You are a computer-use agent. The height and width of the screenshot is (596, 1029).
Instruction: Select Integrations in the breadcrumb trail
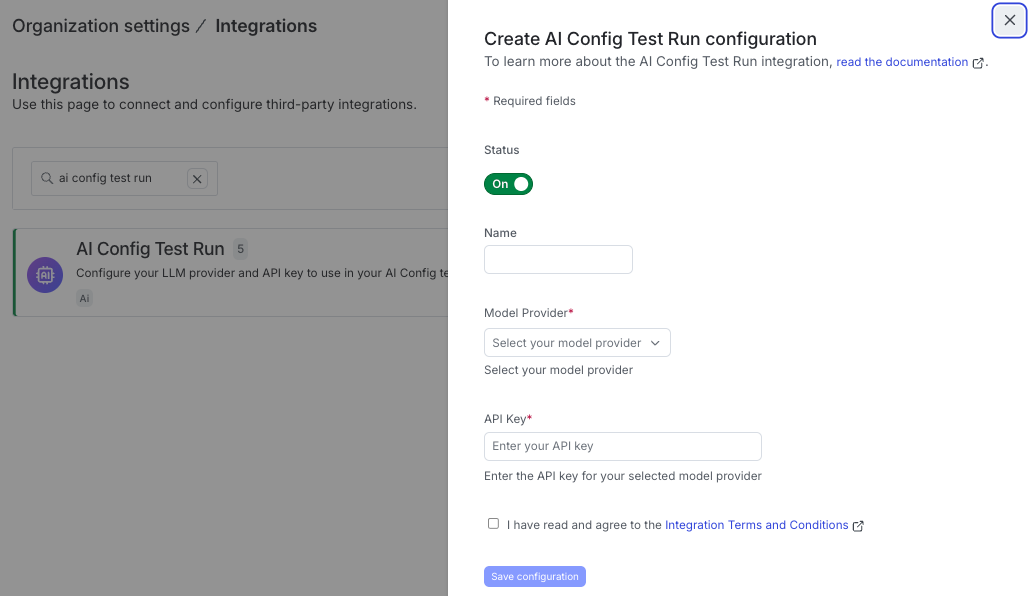click(265, 26)
